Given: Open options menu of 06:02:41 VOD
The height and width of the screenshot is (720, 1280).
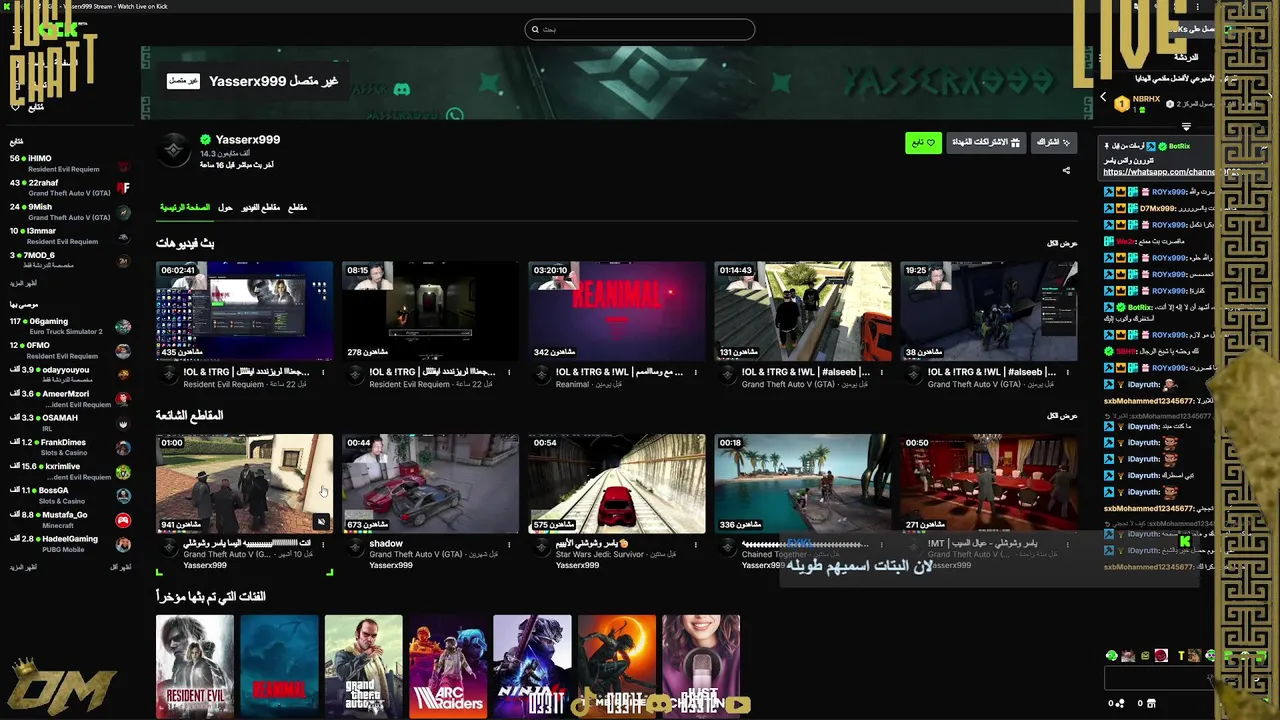Looking at the screenshot, I should [x=323, y=372].
